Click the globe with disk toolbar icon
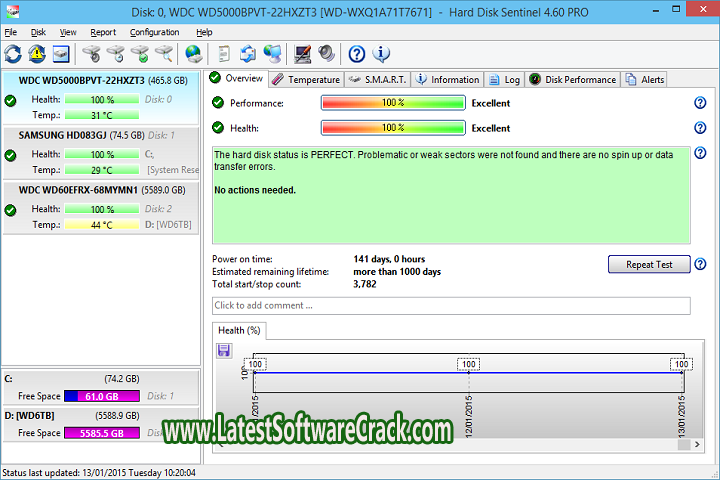720x480 pixels. click(x=194, y=54)
